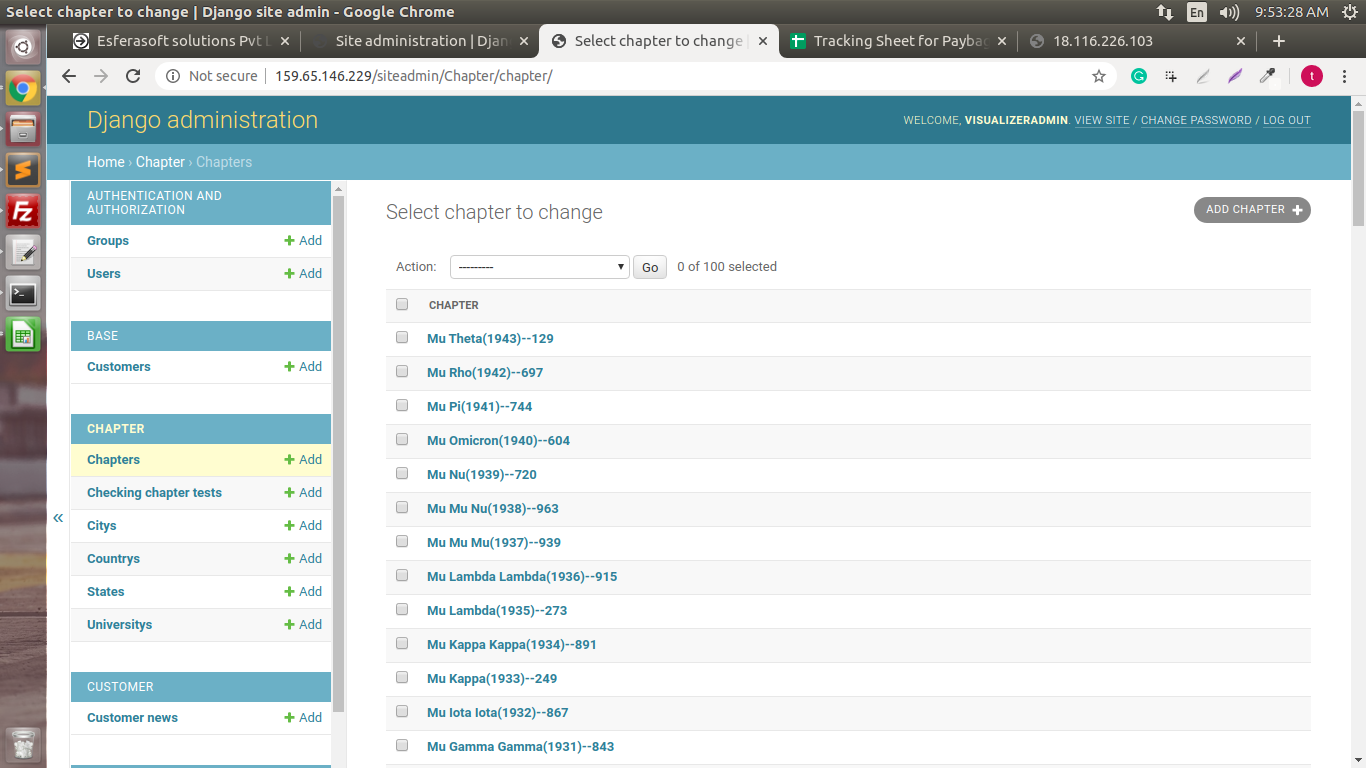Open the Action dropdown menu

coord(539,267)
